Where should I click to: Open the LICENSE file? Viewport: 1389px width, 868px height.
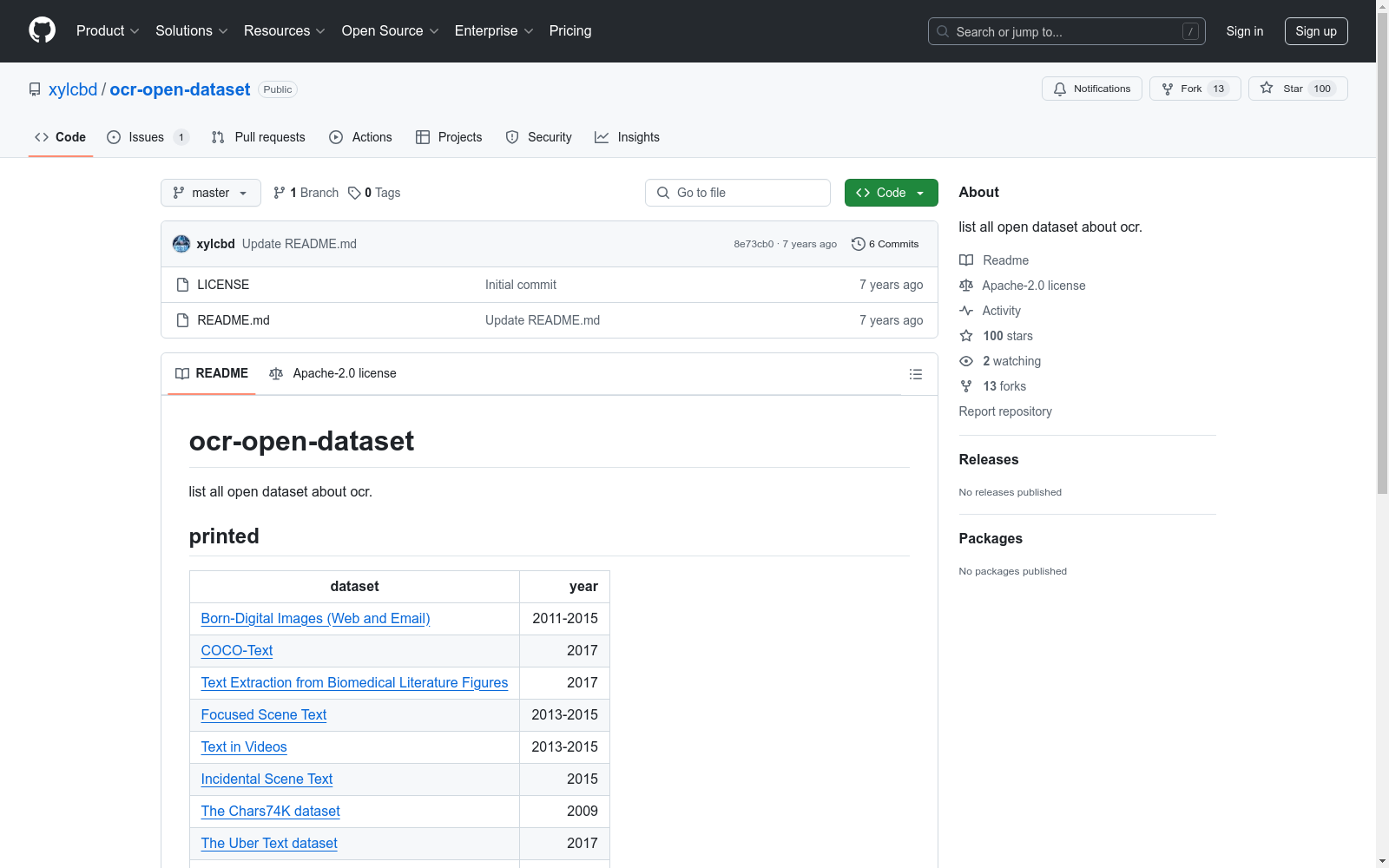[223, 285]
